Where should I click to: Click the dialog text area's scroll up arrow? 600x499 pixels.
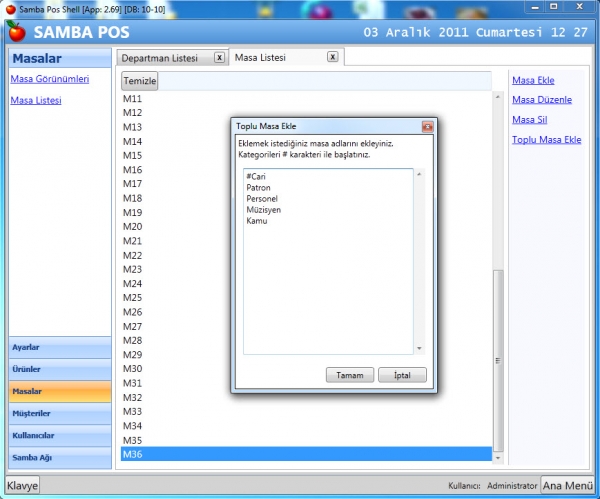[x=419, y=174]
